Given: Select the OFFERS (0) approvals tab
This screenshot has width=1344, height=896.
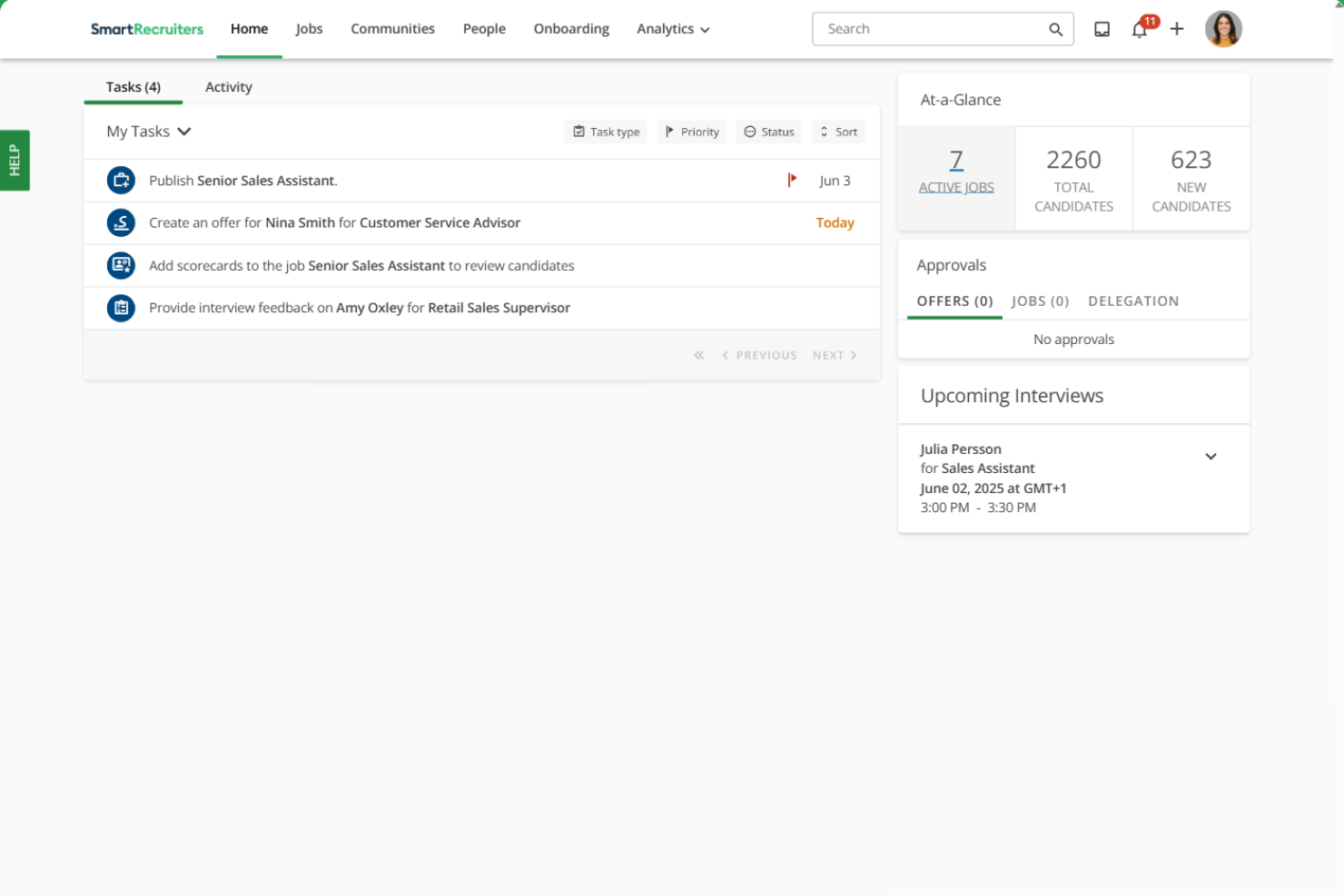Looking at the screenshot, I should [x=954, y=301].
